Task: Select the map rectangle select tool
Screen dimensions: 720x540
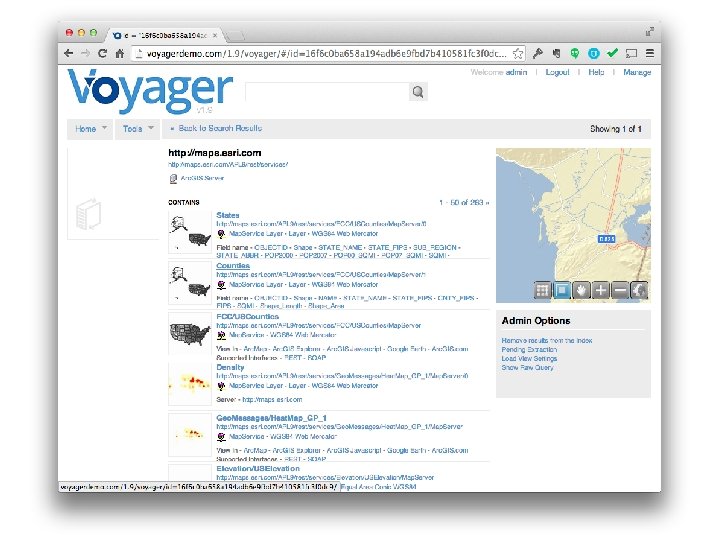Action: 562,290
